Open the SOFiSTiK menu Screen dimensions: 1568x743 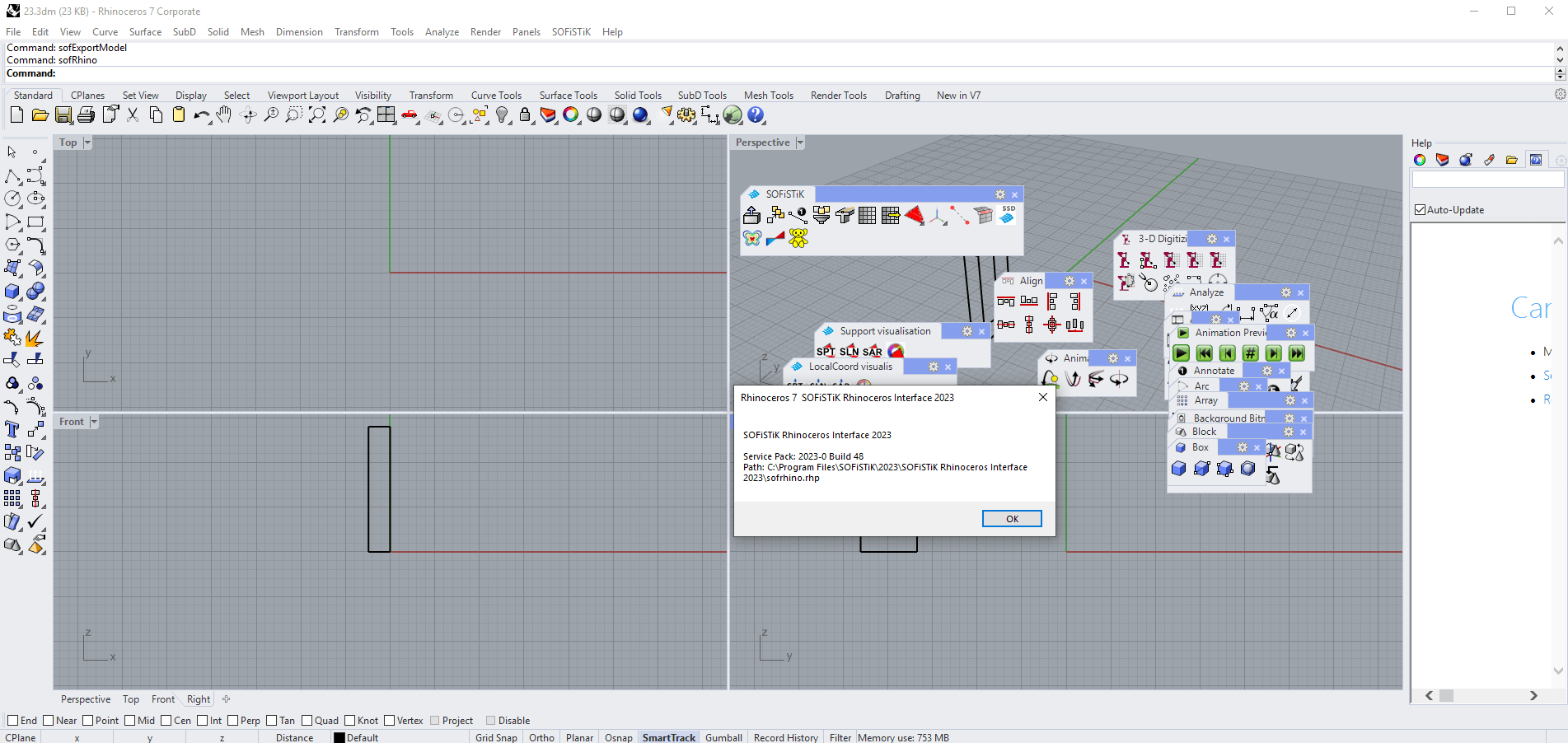click(x=571, y=32)
